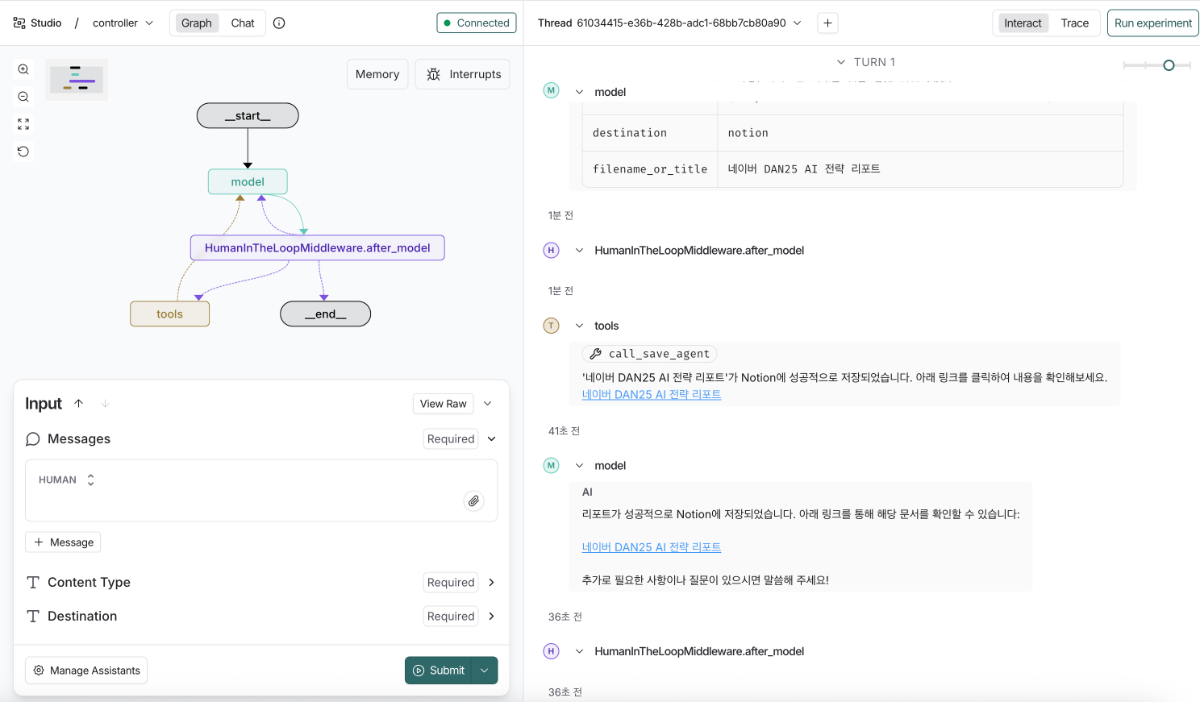This screenshot has height=702, width=1200.
Task: Collapse the tools call_save_agent step
Action: pos(579,326)
